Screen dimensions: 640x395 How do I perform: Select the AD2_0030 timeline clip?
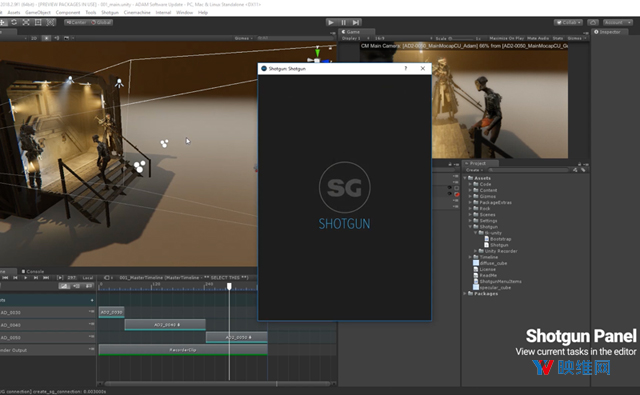pos(111,312)
